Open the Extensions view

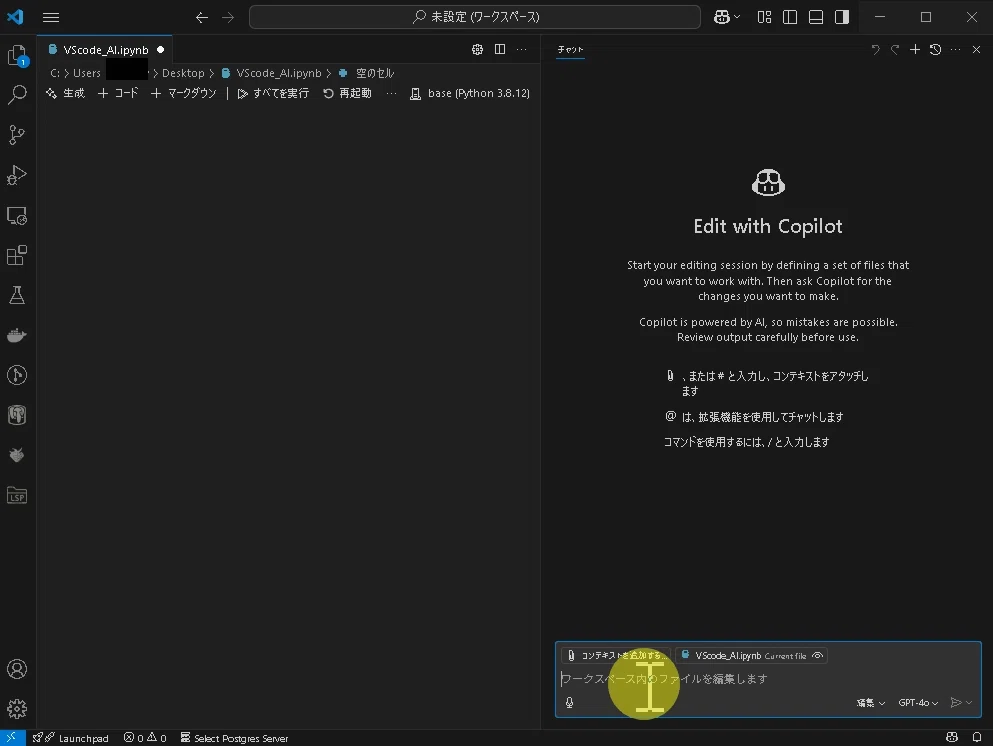tap(17, 256)
